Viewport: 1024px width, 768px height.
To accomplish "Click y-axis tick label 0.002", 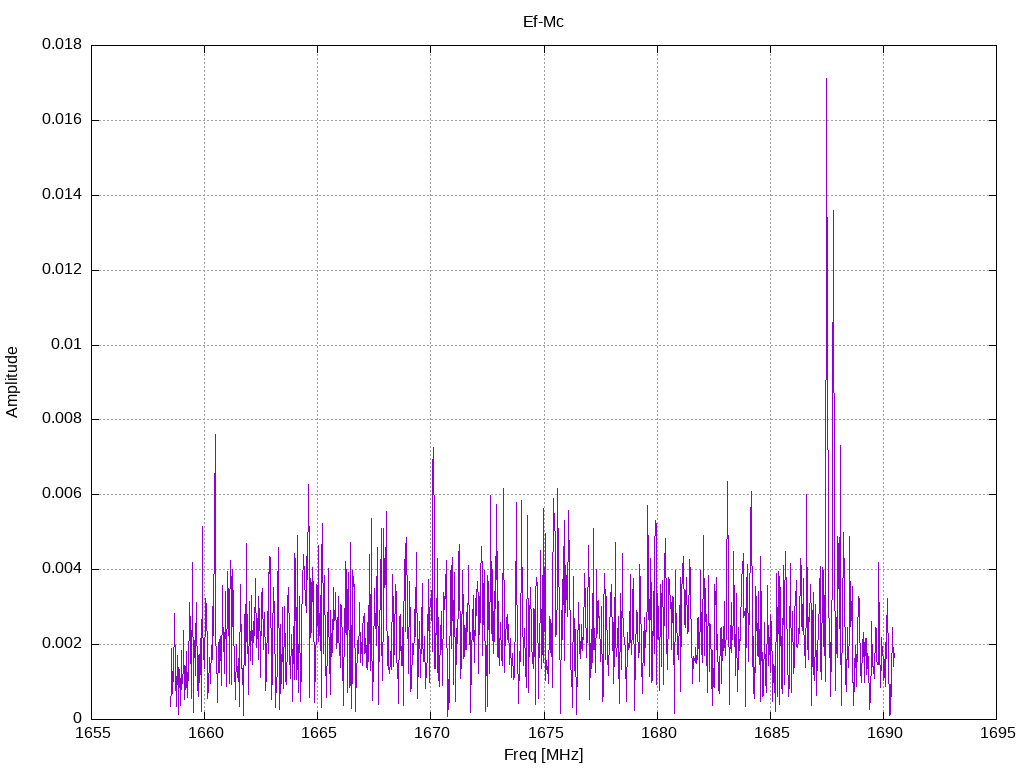I will [x=62, y=643].
